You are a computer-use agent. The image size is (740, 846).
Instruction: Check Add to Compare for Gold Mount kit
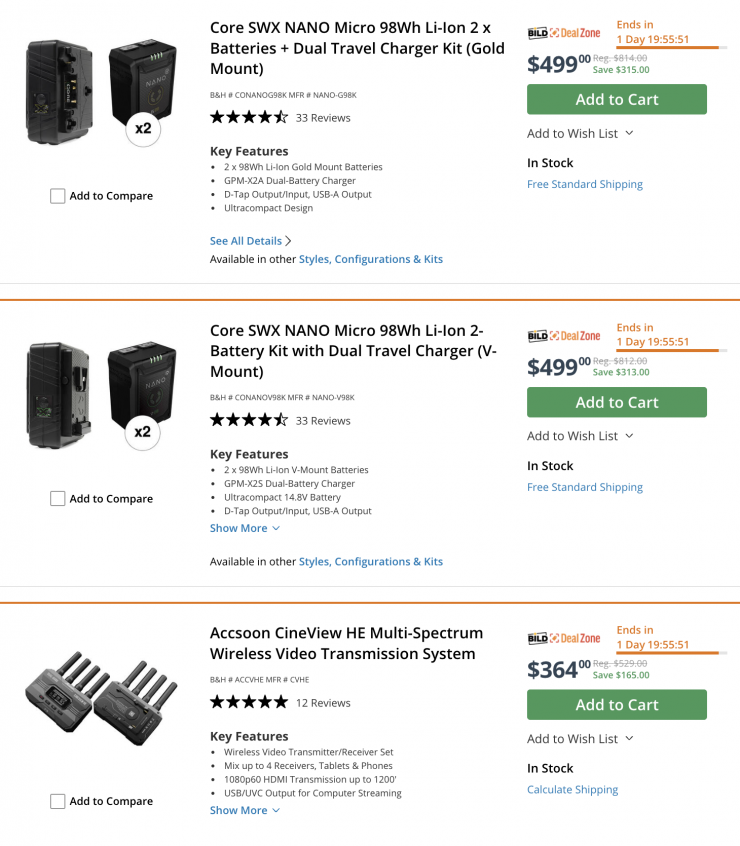(x=58, y=196)
